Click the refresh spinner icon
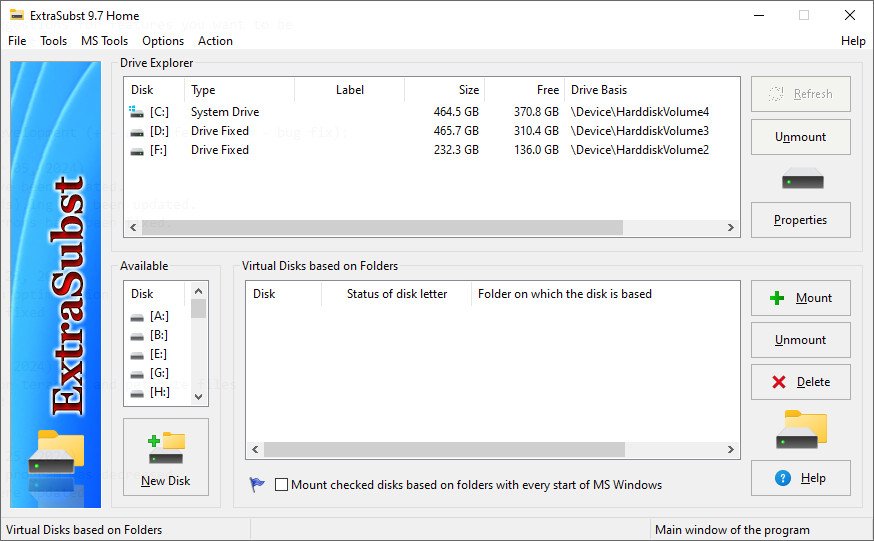This screenshot has height=541, width=874. pos(776,94)
